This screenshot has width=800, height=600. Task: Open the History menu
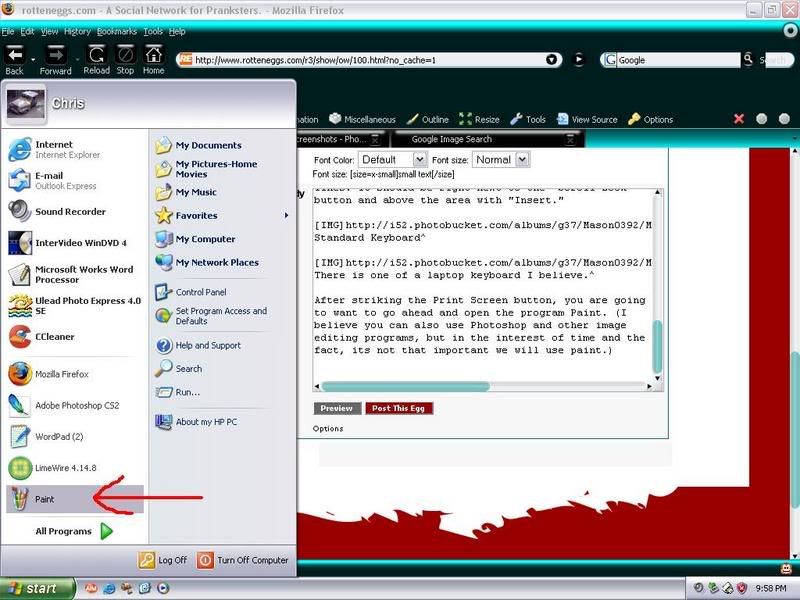pyautogui.click(x=77, y=32)
